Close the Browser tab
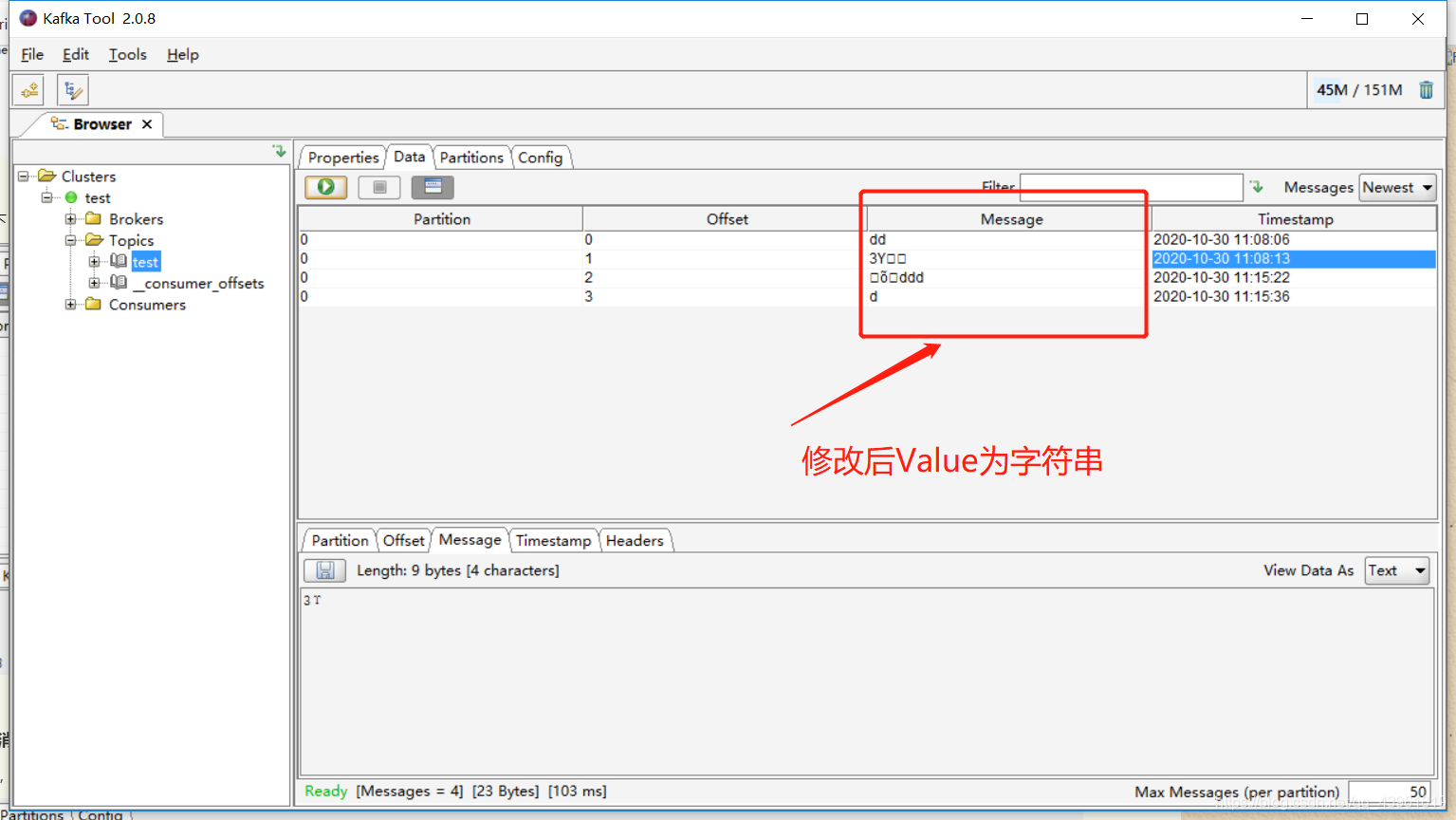 (147, 124)
